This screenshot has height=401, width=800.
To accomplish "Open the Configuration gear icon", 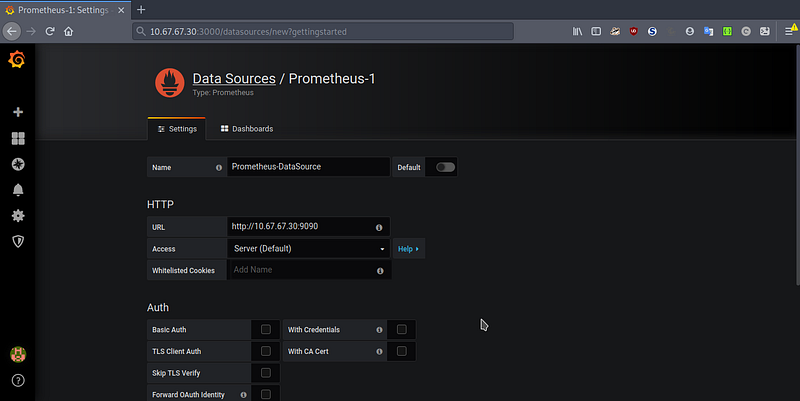I will pyautogui.click(x=18, y=215).
